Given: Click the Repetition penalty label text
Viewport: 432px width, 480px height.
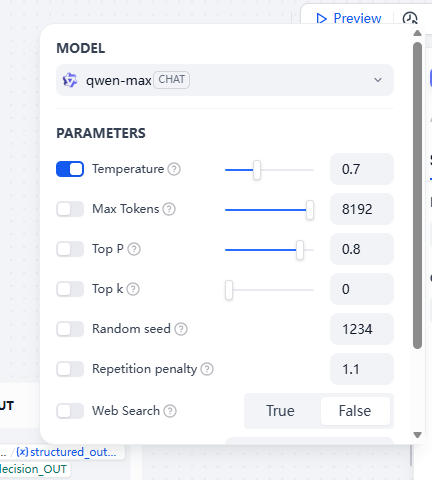Looking at the screenshot, I should click(x=144, y=369).
